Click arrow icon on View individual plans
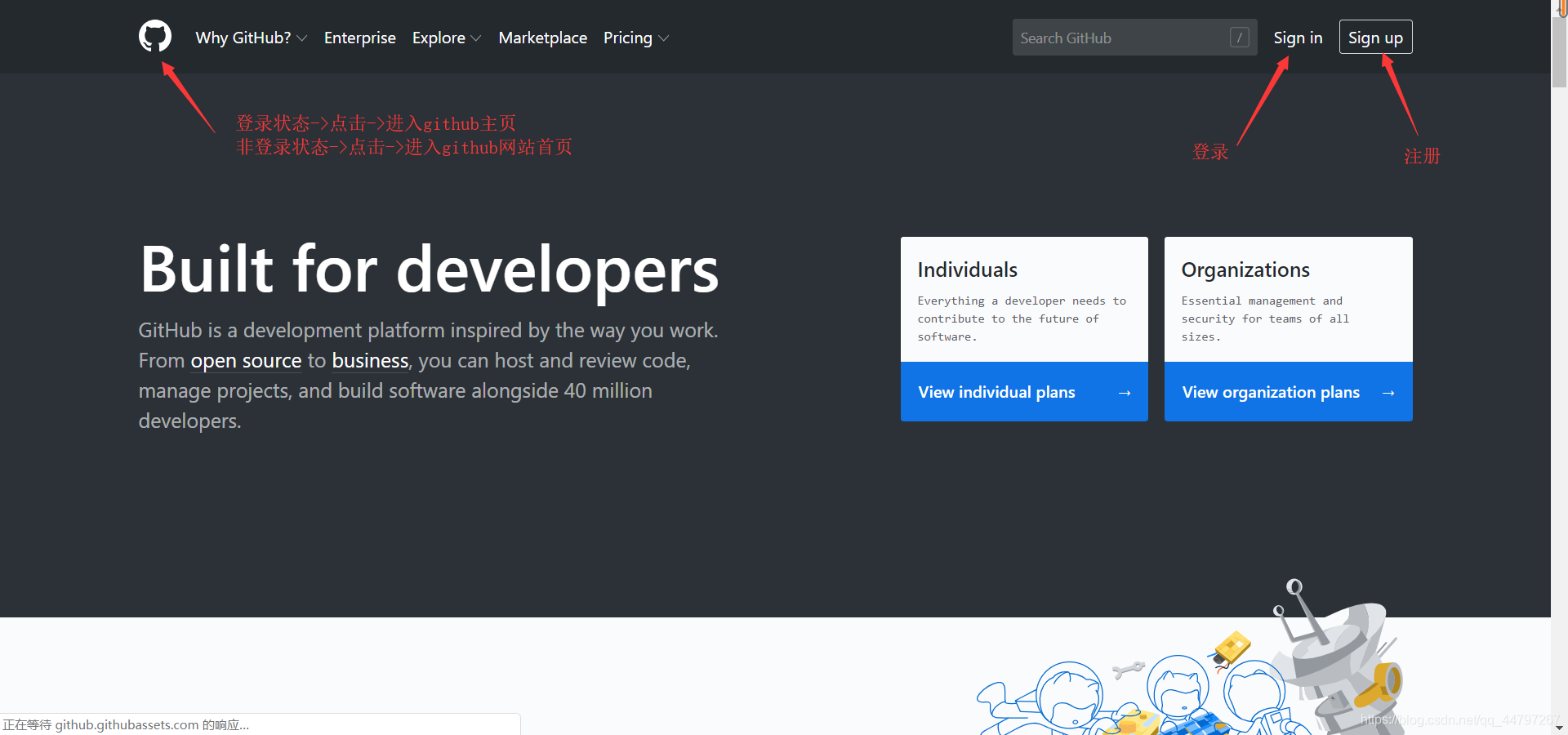The width and height of the screenshot is (1568, 735). click(1125, 393)
